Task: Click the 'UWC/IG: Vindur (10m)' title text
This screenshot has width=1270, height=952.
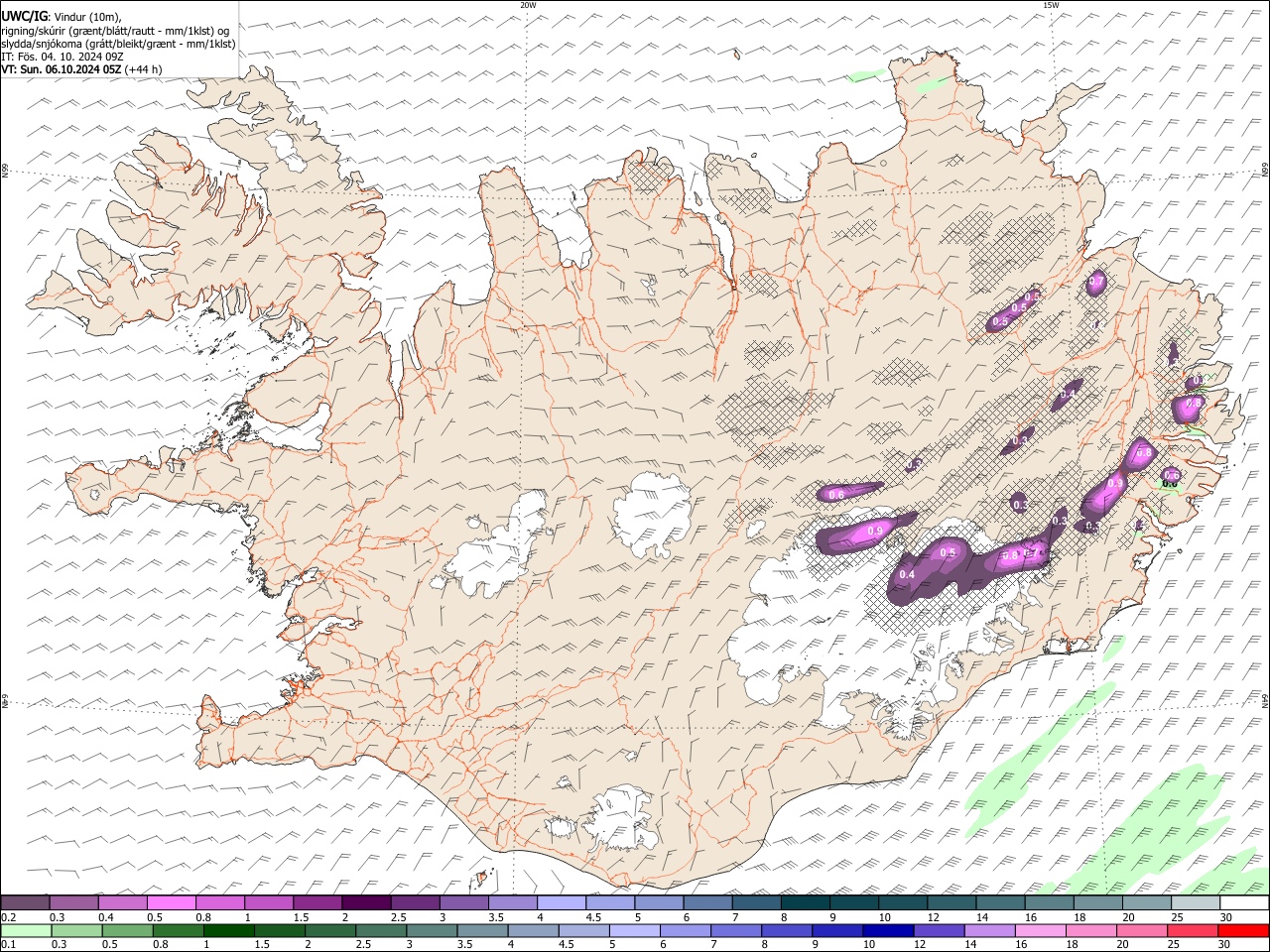Action: [62, 17]
